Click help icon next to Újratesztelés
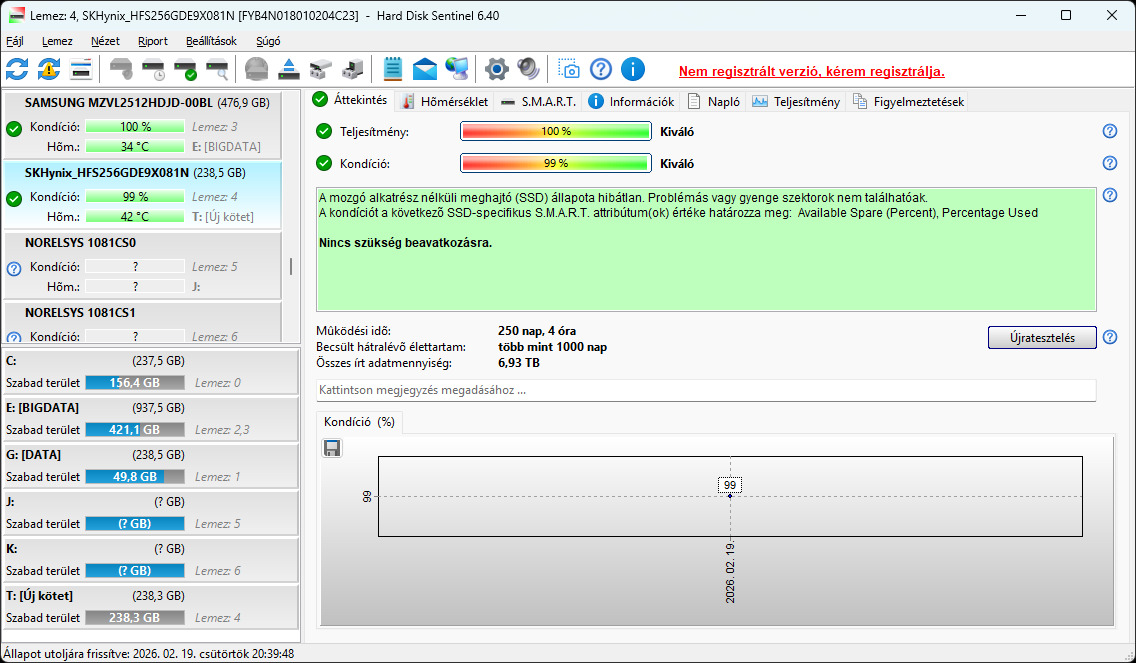Viewport: 1136px width, 663px height. pyautogui.click(x=1109, y=337)
